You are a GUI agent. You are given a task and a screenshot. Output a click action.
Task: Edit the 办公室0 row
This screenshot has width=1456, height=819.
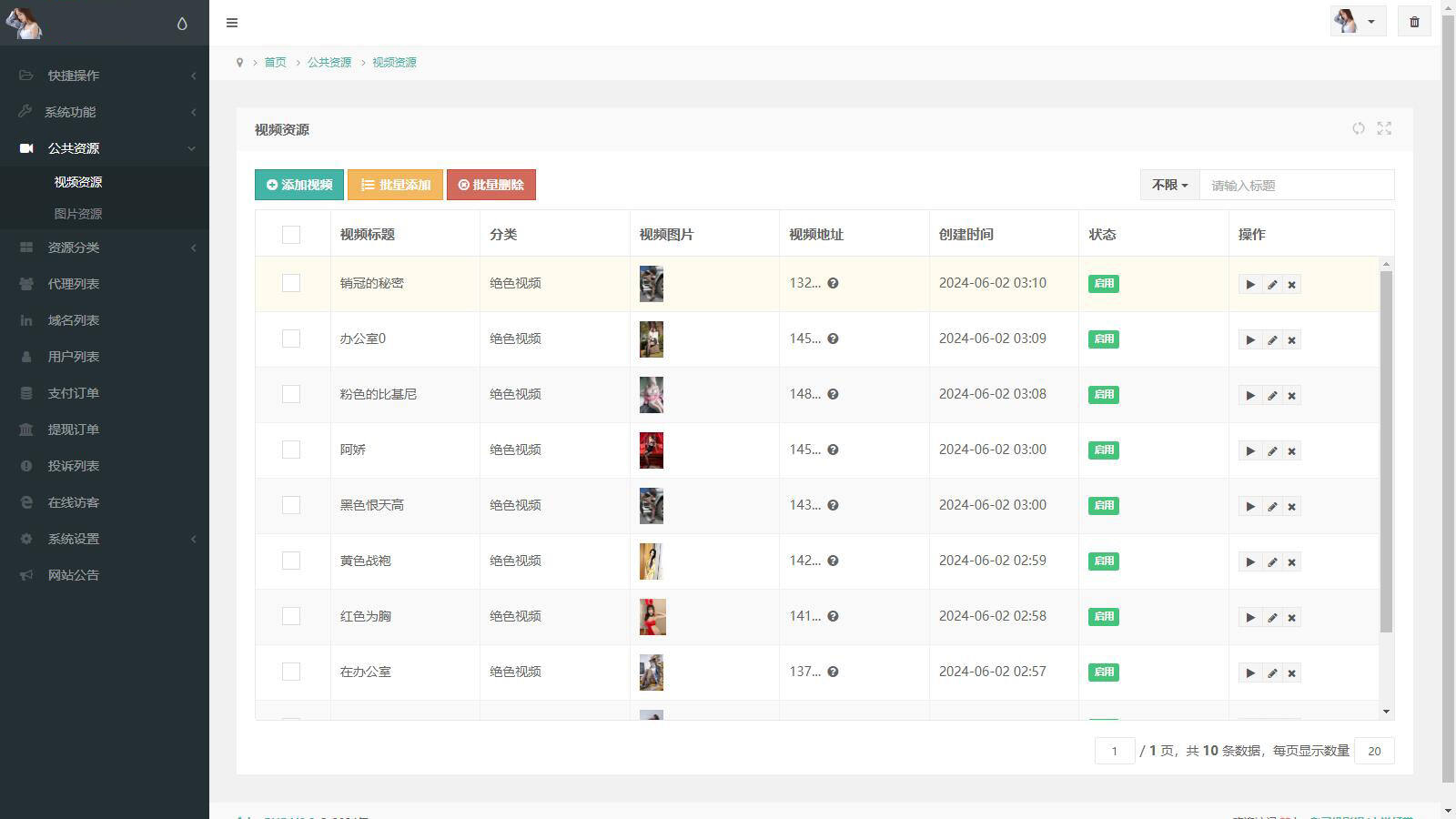click(x=1272, y=340)
